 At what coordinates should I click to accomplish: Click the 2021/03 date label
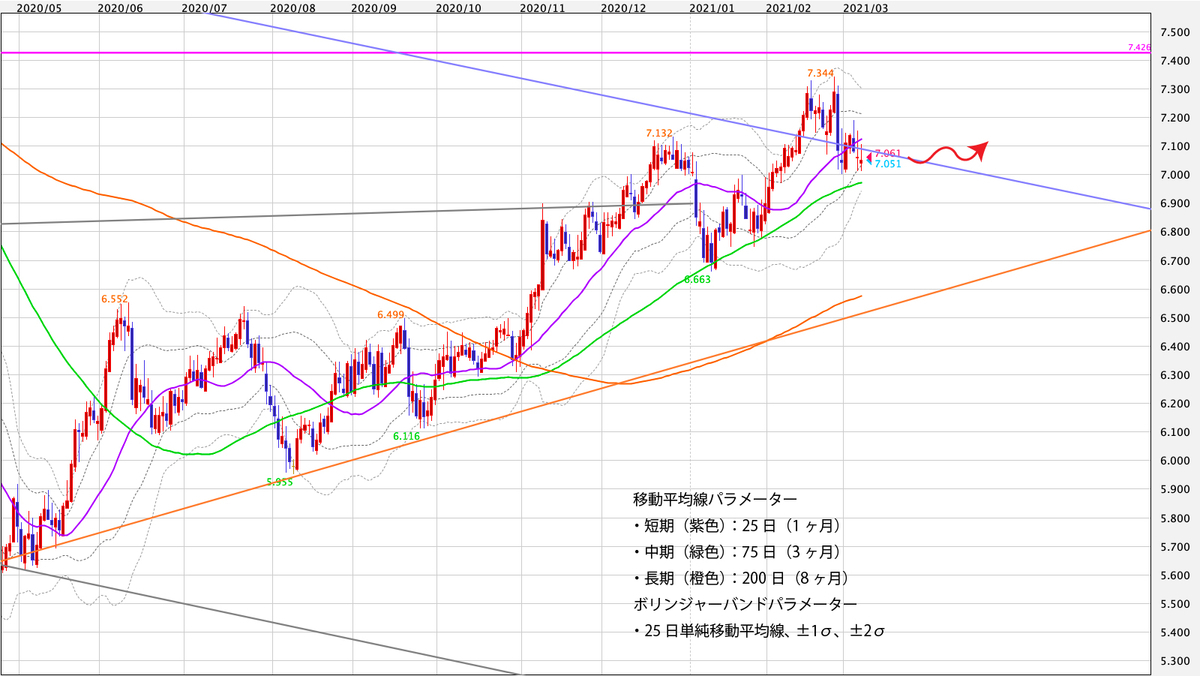point(865,6)
